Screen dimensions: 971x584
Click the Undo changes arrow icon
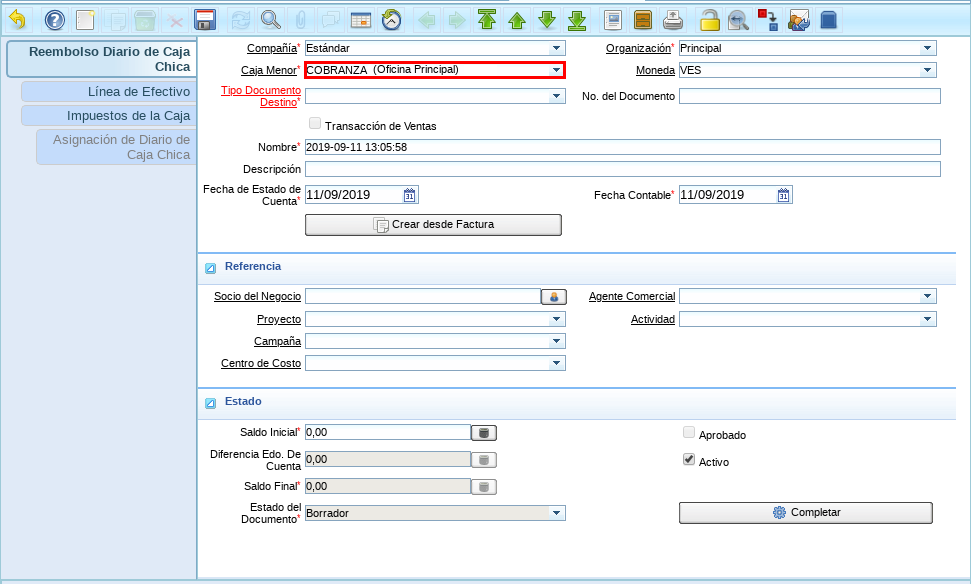click(x=17, y=19)
